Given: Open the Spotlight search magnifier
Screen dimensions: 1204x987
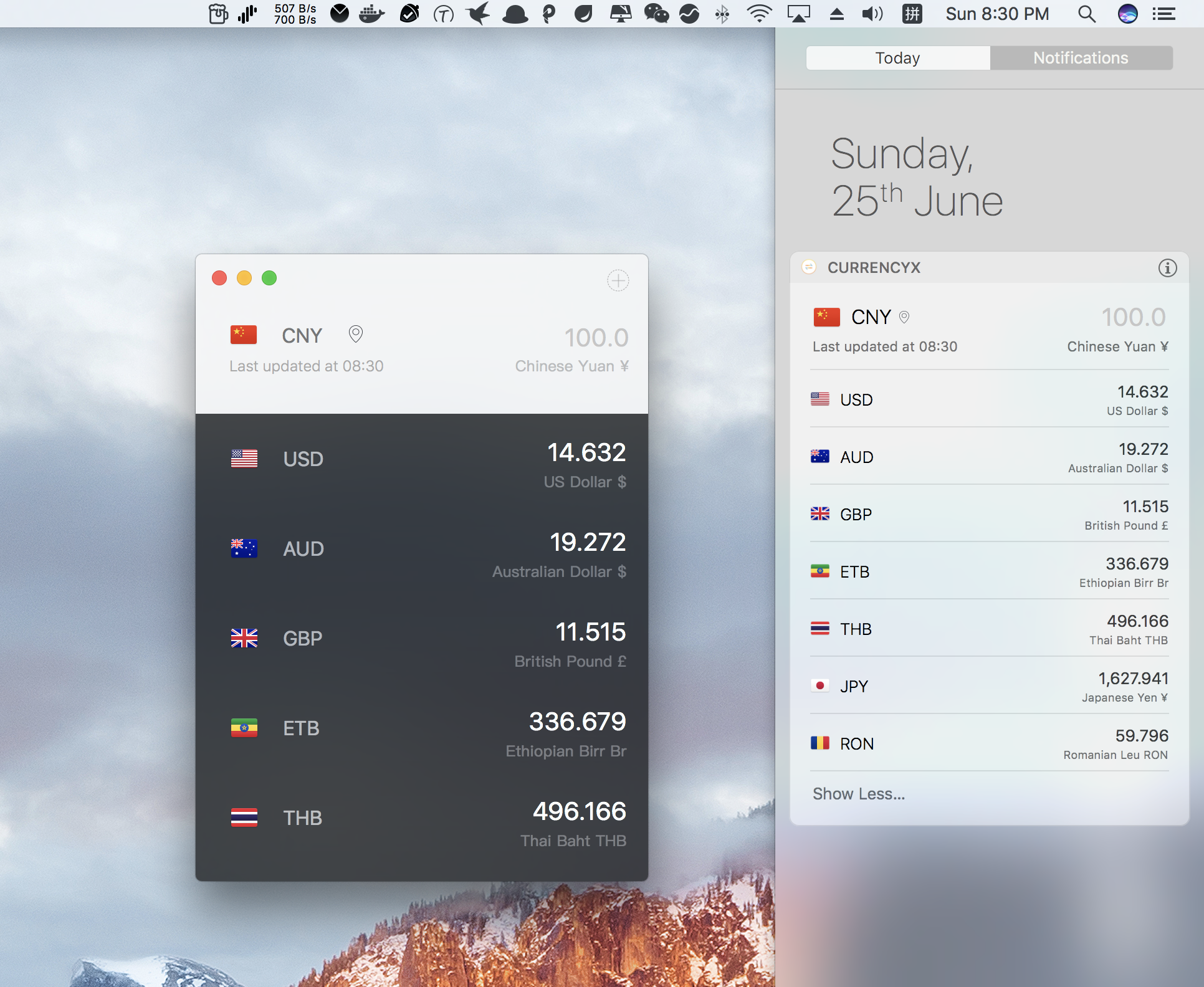Looking at the screenshot, I should click(1086, 14).
